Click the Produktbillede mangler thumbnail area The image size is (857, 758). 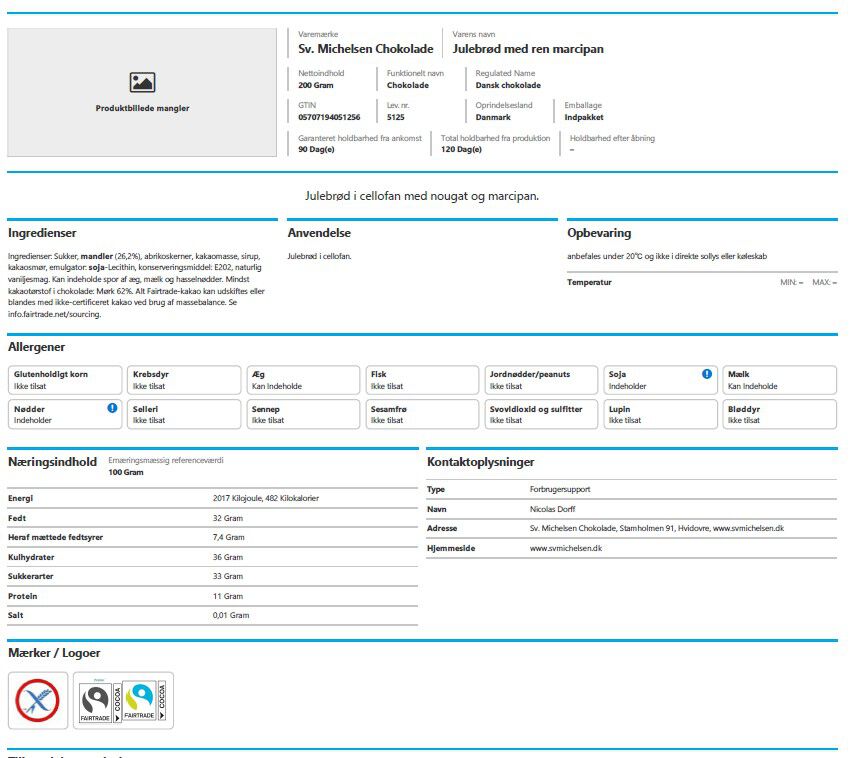tap(142, 92)
